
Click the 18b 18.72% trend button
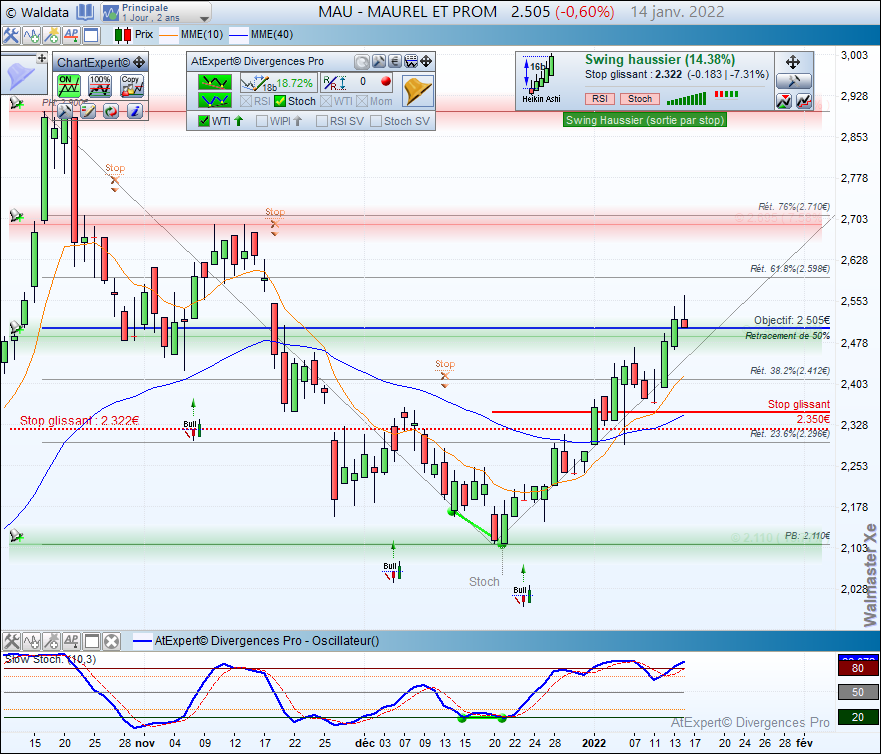(x=278, y=83)
